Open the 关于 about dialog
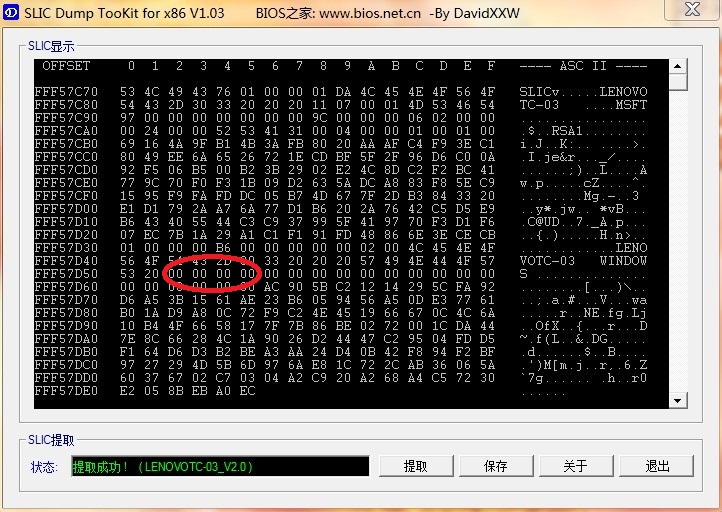This screenshot has width=722, height=512. pos(576,466)
